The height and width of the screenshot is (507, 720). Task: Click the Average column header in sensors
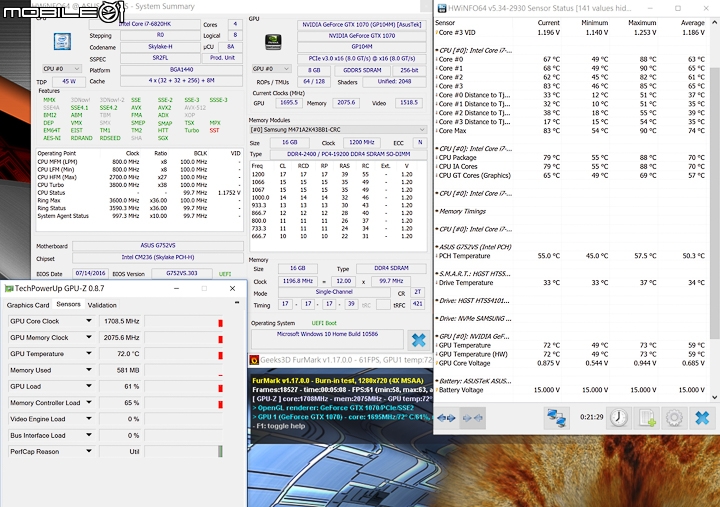point(692,23)
